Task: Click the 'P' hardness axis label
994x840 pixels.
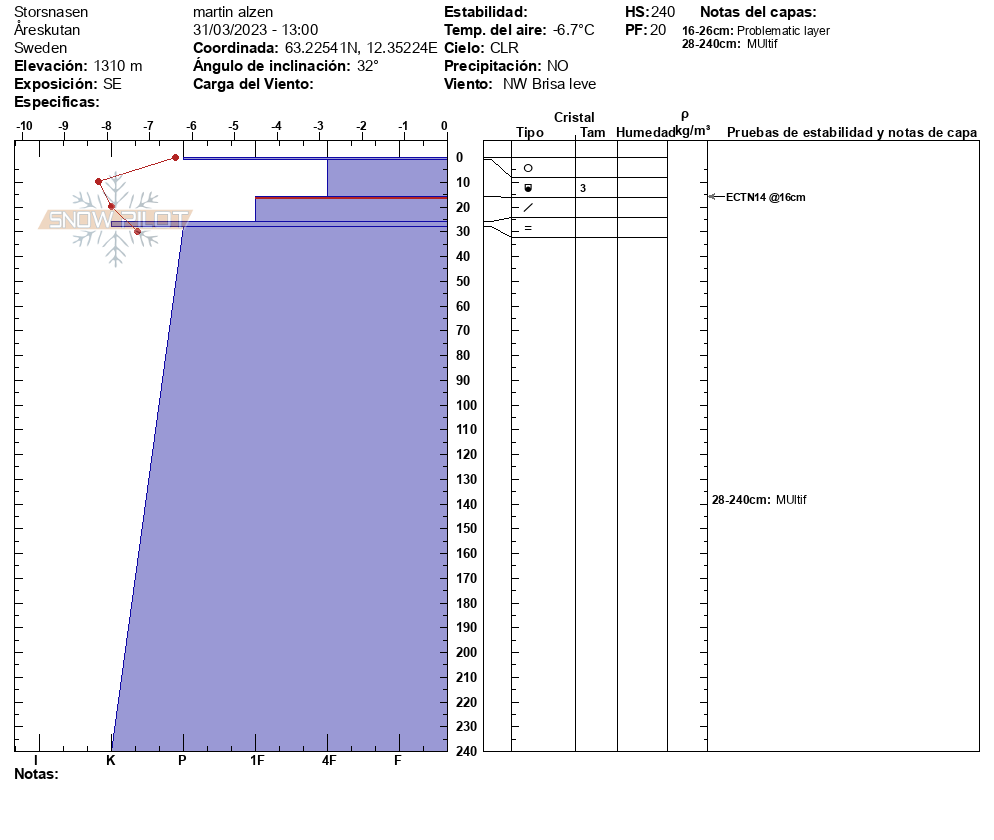Action: point(182,760)
